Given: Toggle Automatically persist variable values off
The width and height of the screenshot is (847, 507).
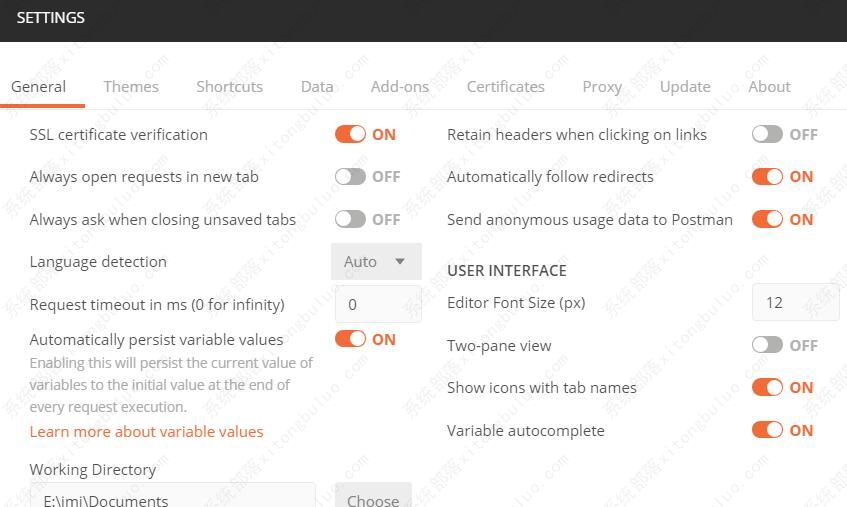Looking at the screenshot, I should pyautogui.click(x=350, y=339).
